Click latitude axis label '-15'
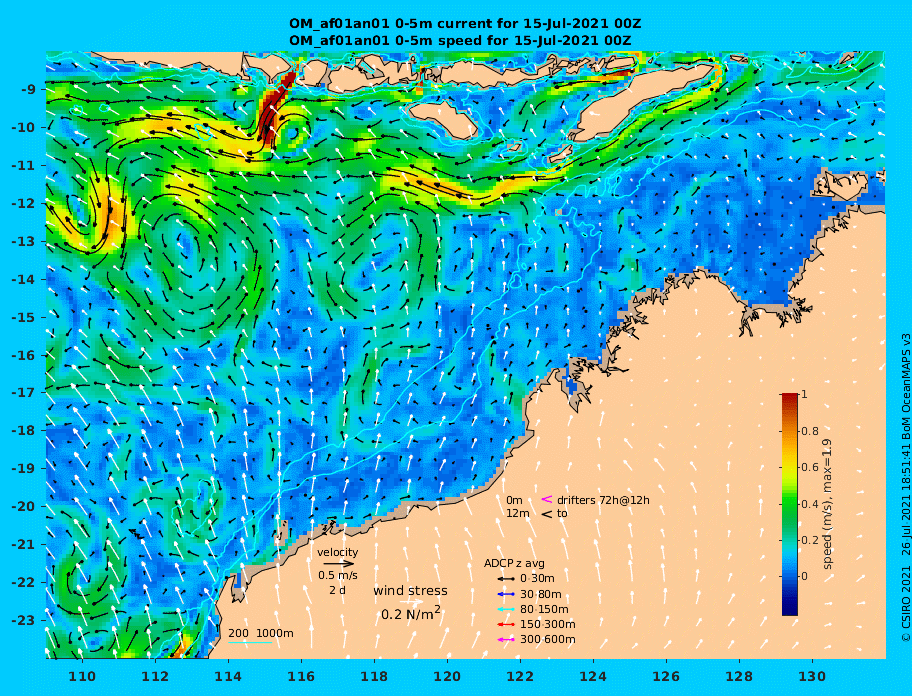Viewport: 912px width, 696px height. tap(26, 317)
